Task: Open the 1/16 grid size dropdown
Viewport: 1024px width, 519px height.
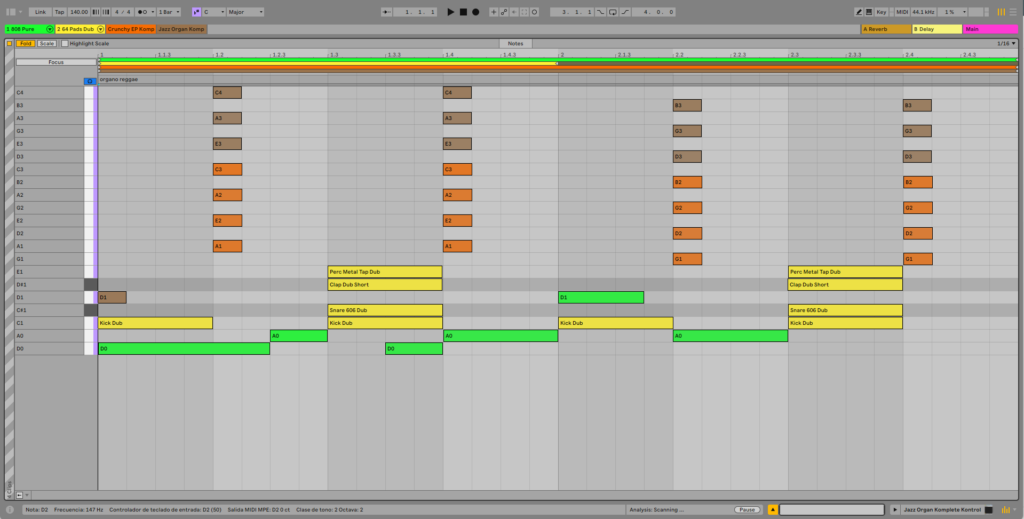Action: pos(1006,43)
